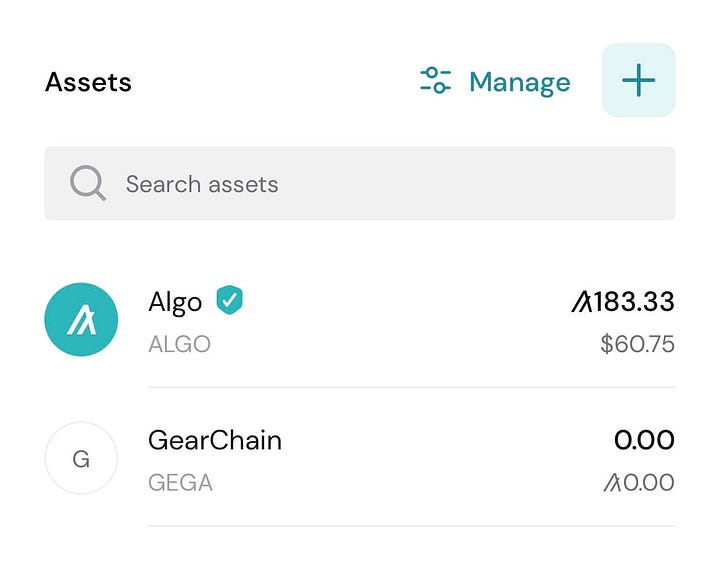Click the ALGO ticker label
Viewport: 720px width, 588px height.
(180, 344)
